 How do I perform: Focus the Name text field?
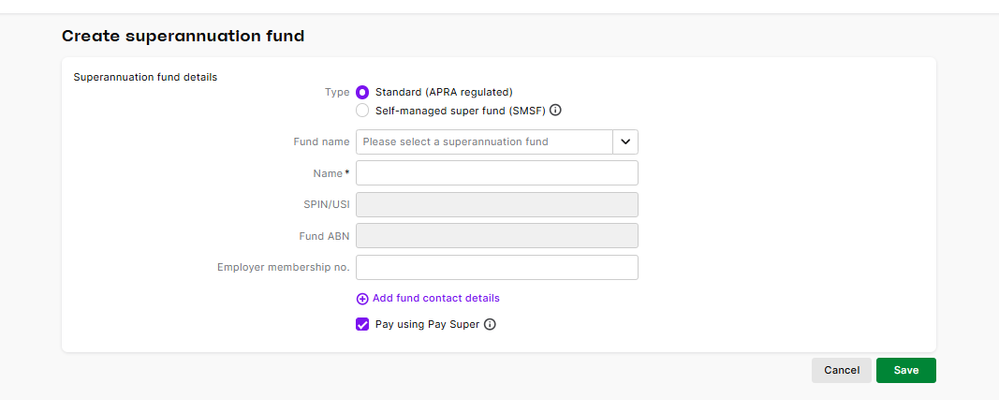pyautogui.click(x=497, y=173)
